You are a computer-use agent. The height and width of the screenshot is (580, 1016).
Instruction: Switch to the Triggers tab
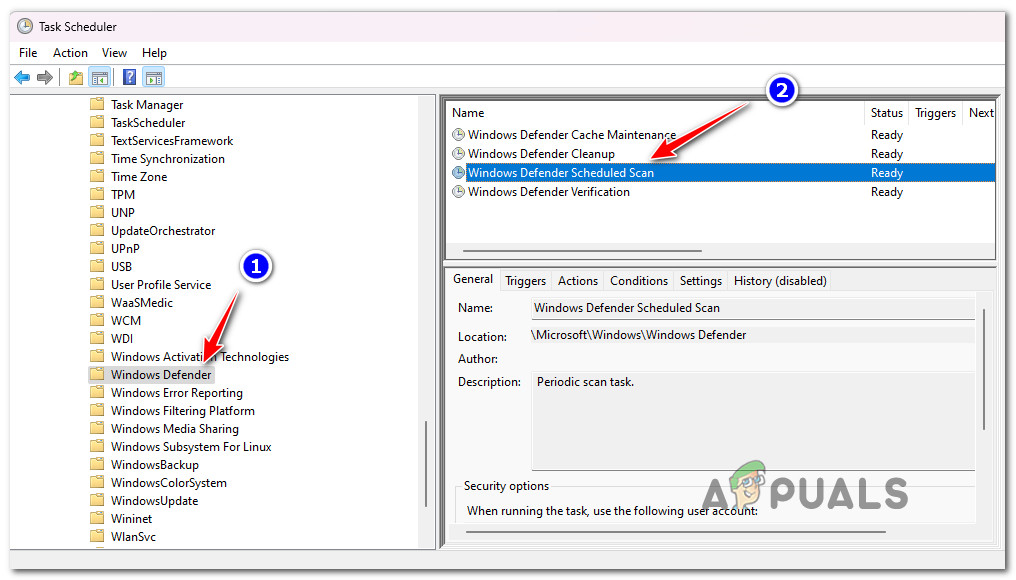[525, 281]
